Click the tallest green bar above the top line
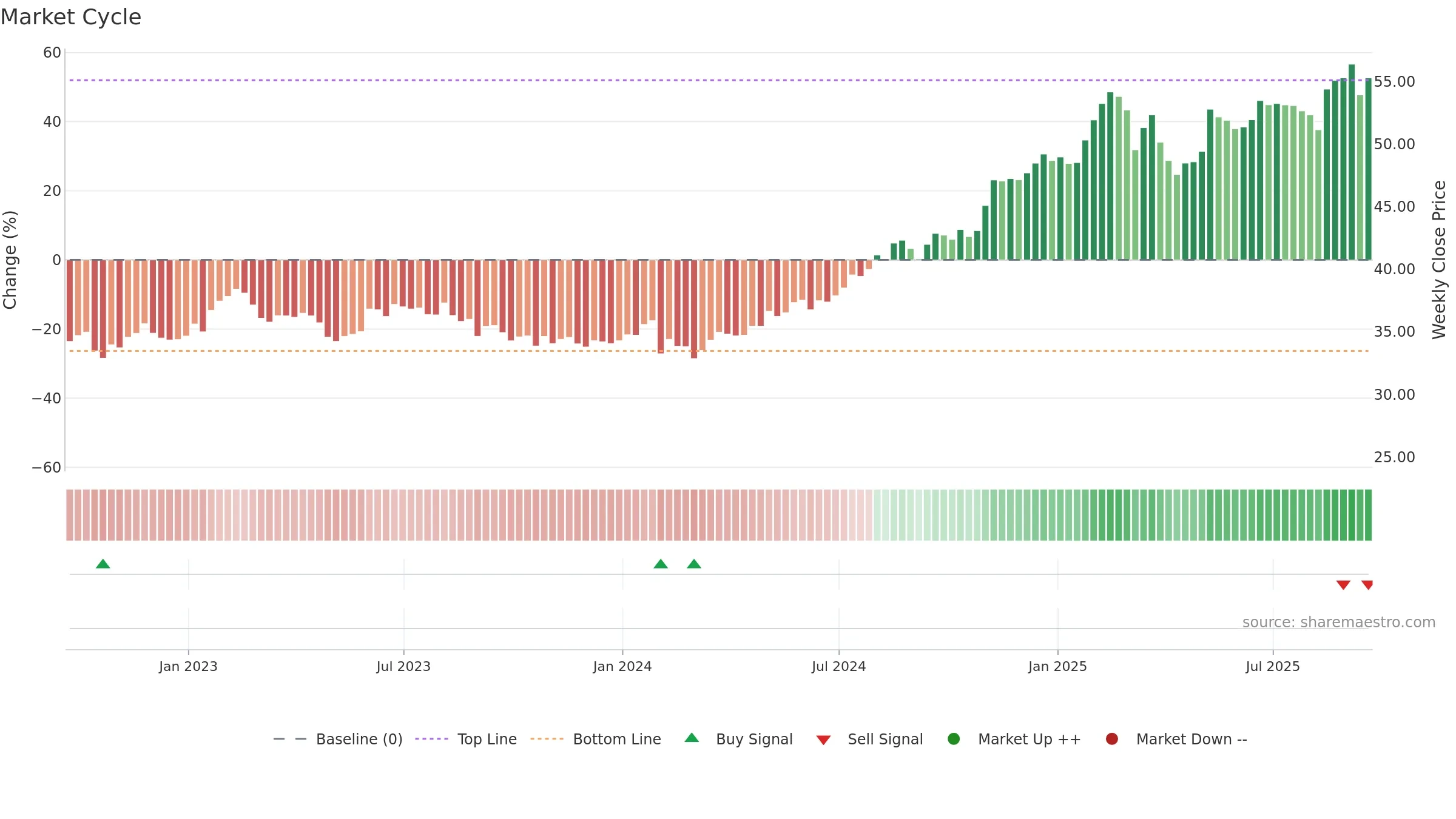This screenshot has width=1456, height=819. 1352,162
